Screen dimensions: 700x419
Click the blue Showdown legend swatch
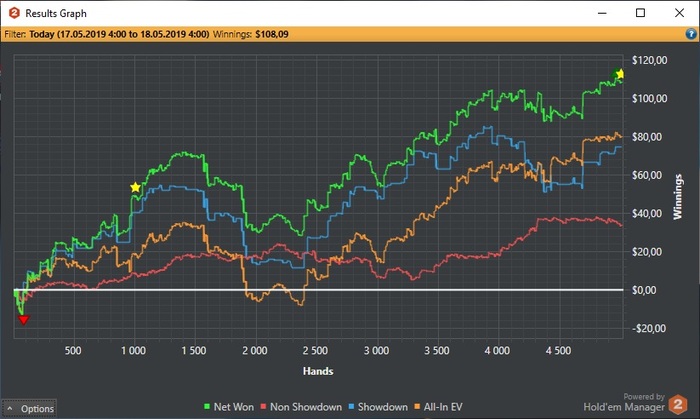click(351, 407)
